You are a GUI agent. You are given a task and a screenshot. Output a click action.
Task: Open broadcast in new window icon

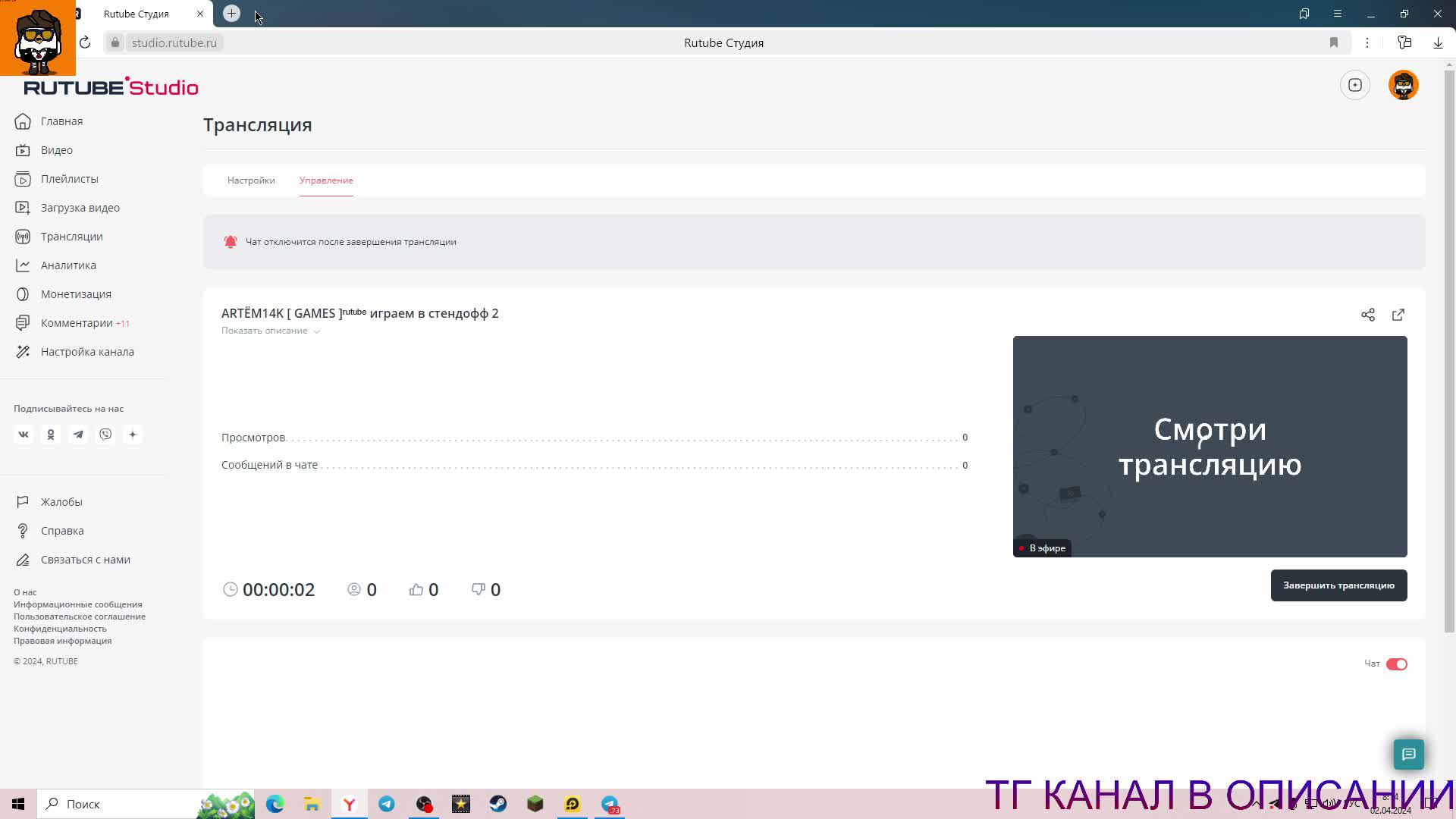click(x=1398, y=315)
